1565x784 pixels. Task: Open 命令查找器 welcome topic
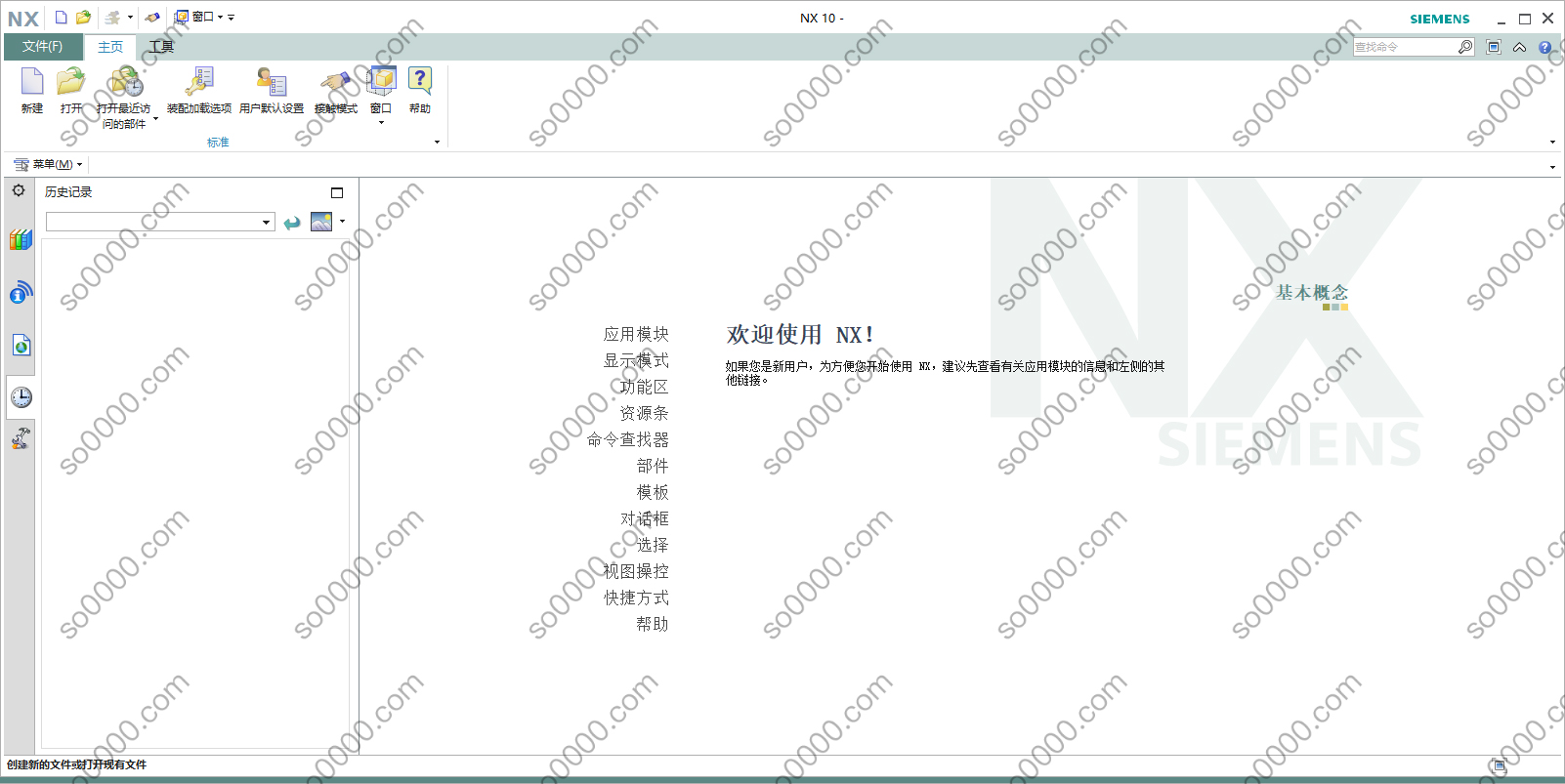coord(628,439)
